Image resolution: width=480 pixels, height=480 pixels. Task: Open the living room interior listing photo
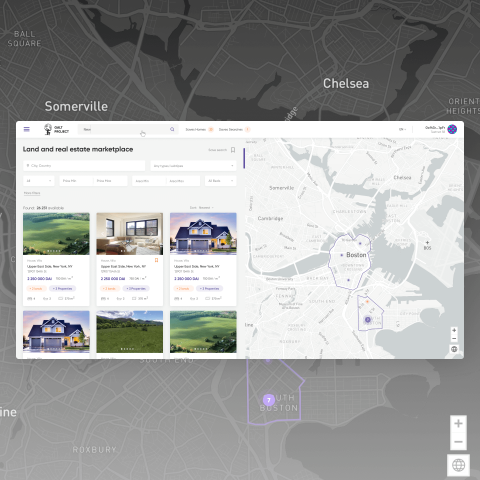[x=130, y=234]
